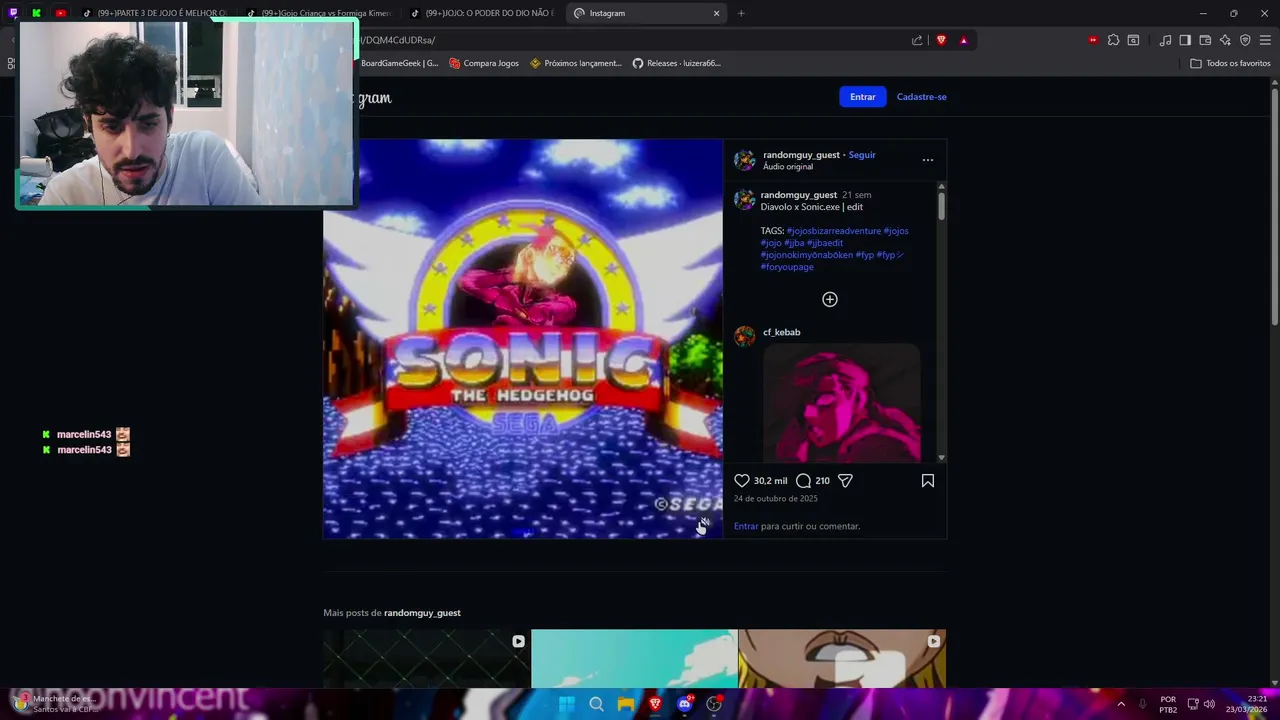The width and height of the screenshot is (1280, 720).
Task: Click the Brave Shields lion icon
Action: (x=941, y=40)
